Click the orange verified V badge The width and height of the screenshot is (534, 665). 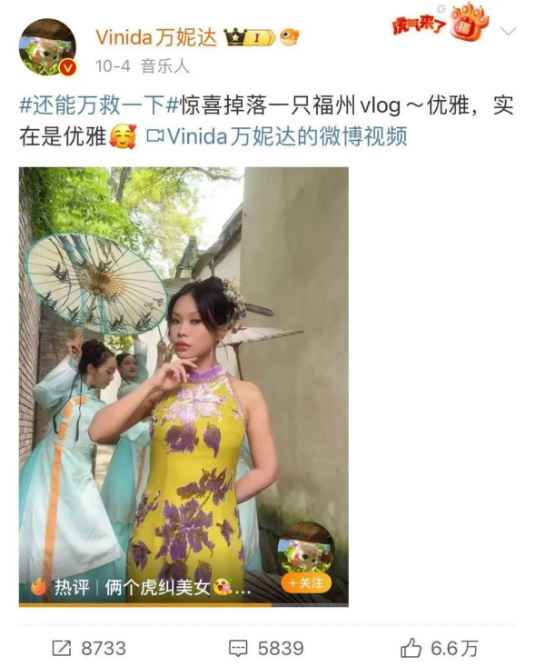click(68, 68)
